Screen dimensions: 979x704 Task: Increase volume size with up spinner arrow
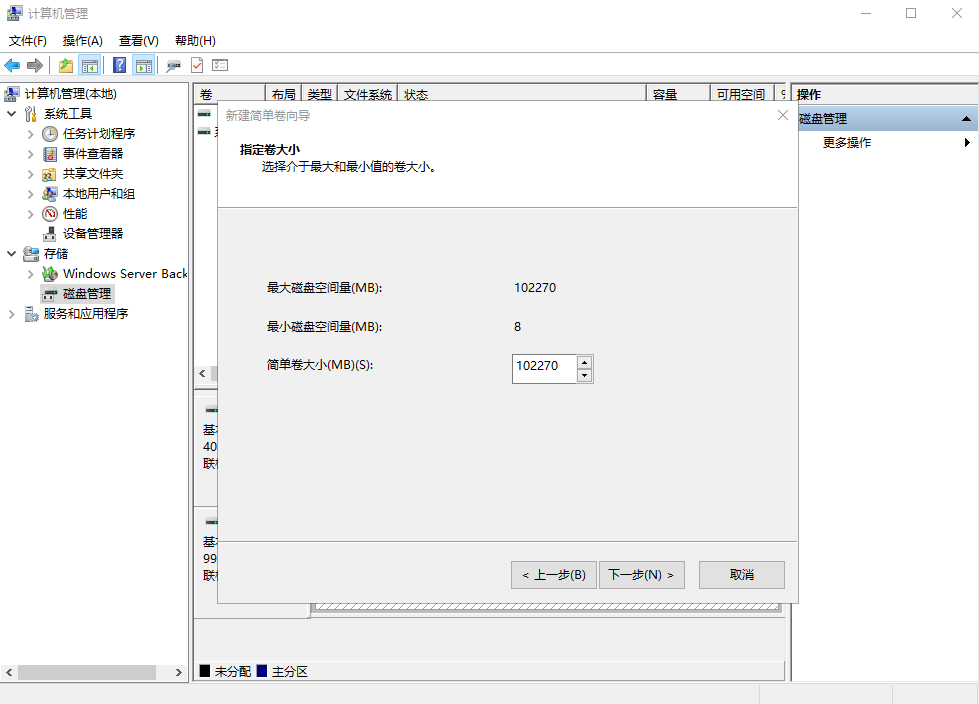pyautogui.click(x=584, y=362)
